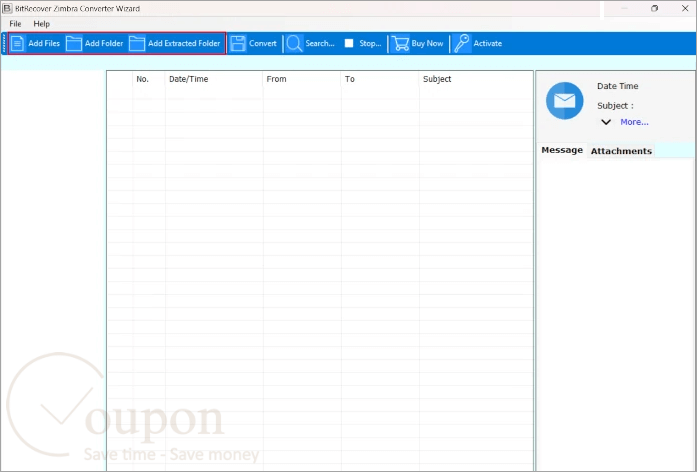Click the BitRecover app icon in title bar
This screenshot has height=472, width=697.
(7, 8)
